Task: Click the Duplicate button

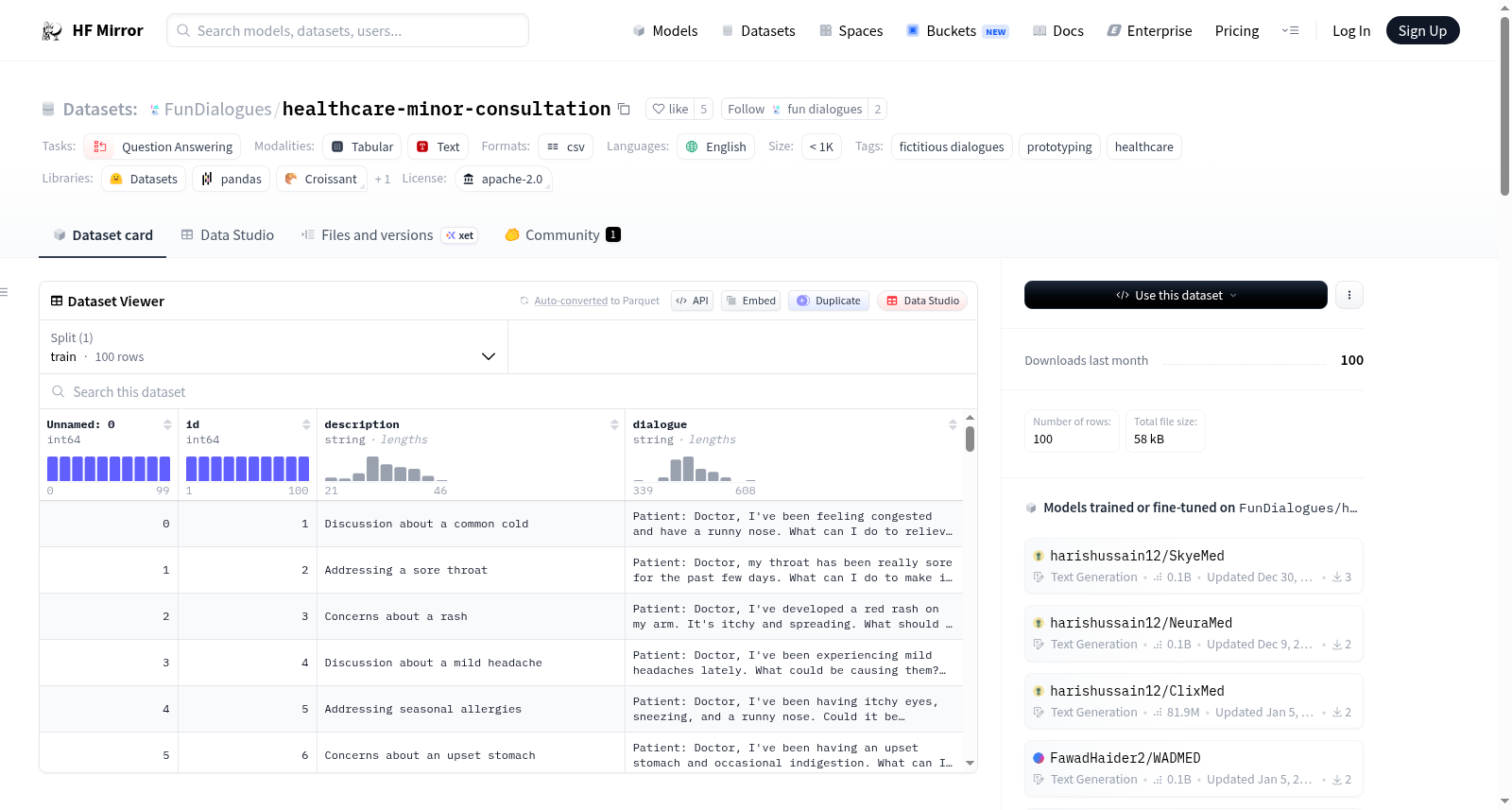Action: (829, 301)
